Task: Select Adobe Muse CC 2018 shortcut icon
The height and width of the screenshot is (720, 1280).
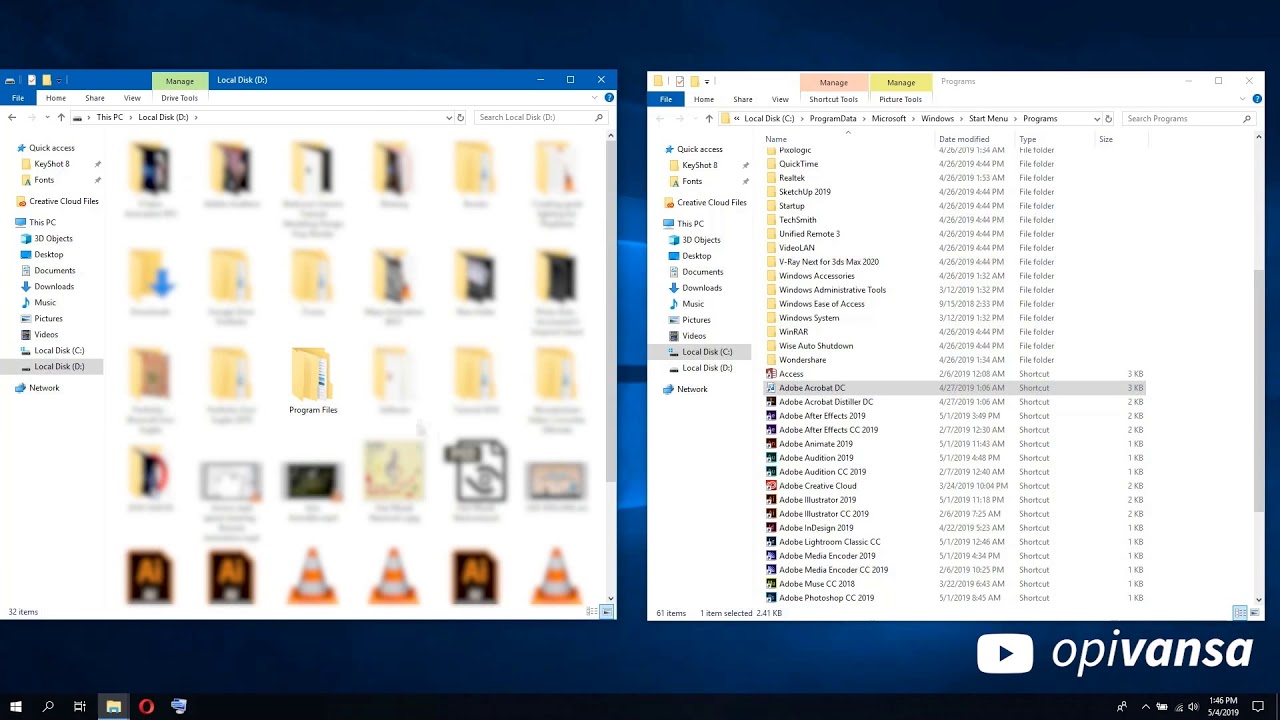Action: (x=771, y=584)
